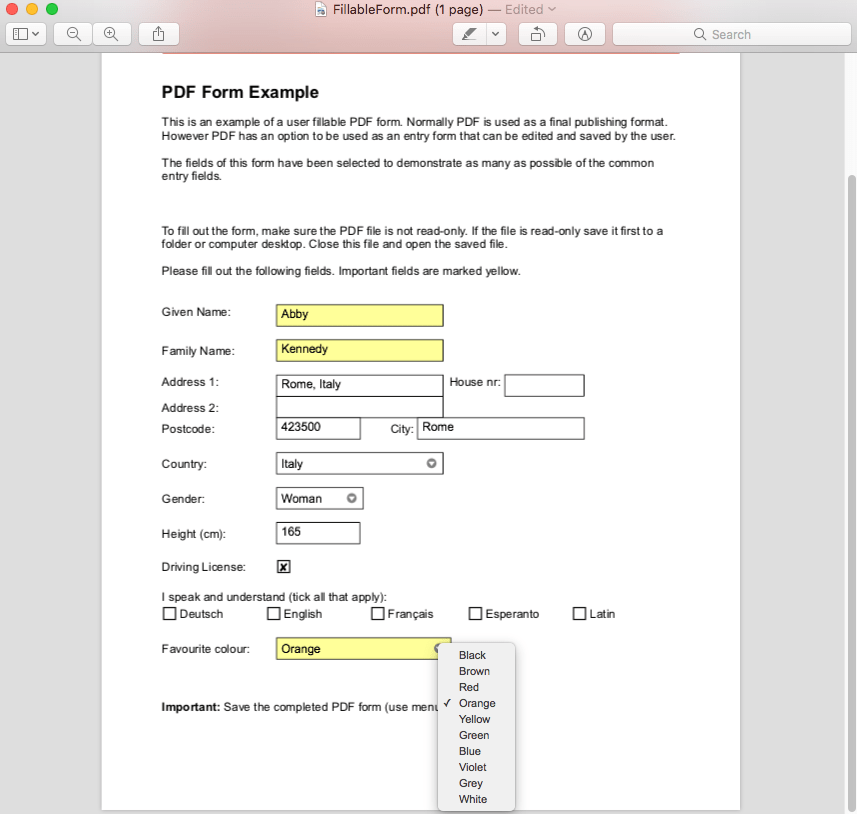Click the sidebar view options icon

(x=26, y=33)
